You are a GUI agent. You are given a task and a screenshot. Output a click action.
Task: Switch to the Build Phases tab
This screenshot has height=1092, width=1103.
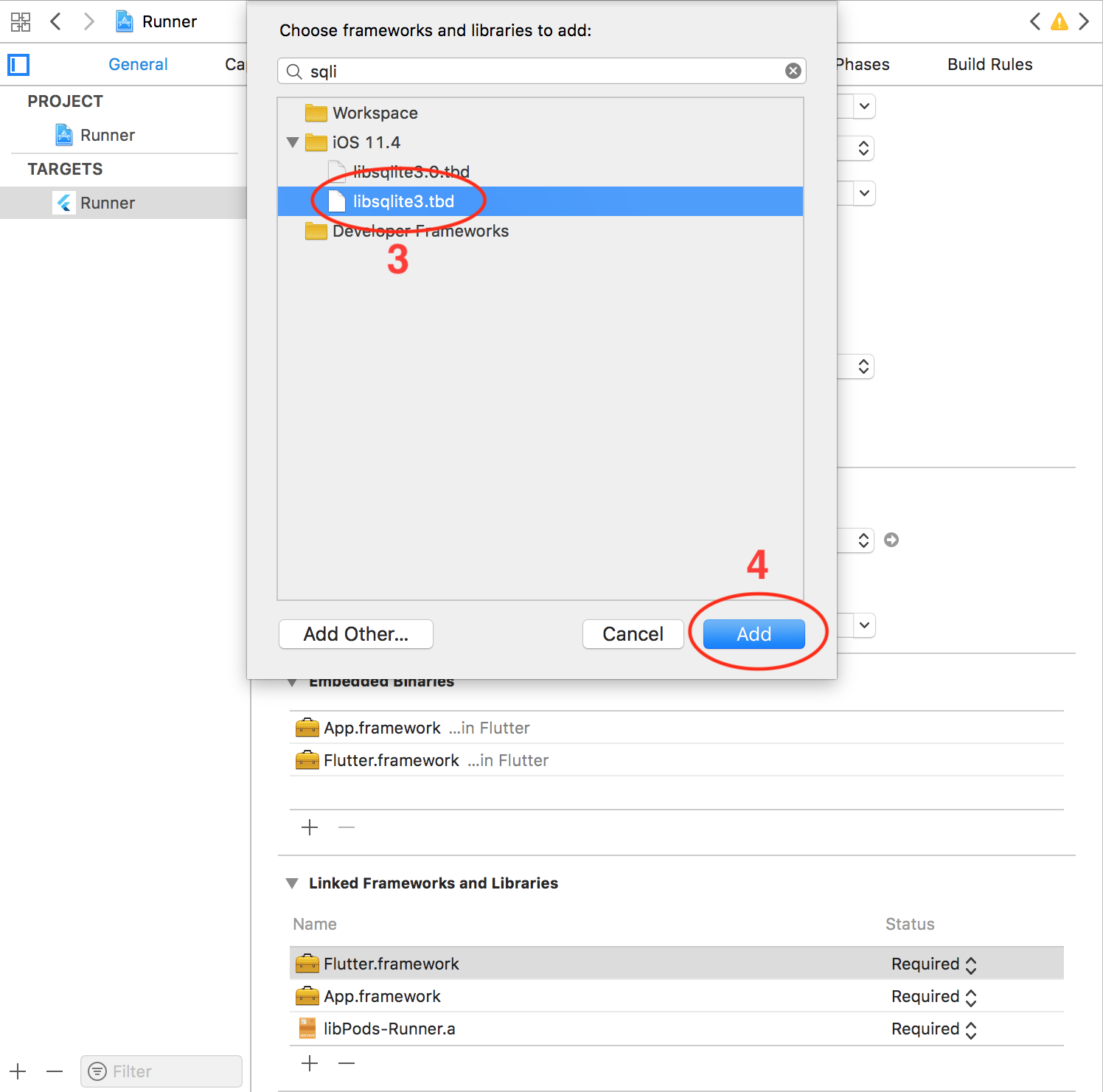click(863, 64)
